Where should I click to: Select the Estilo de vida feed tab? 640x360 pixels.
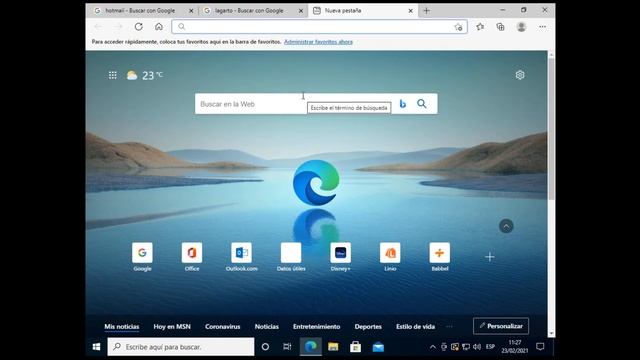point(415,327)
